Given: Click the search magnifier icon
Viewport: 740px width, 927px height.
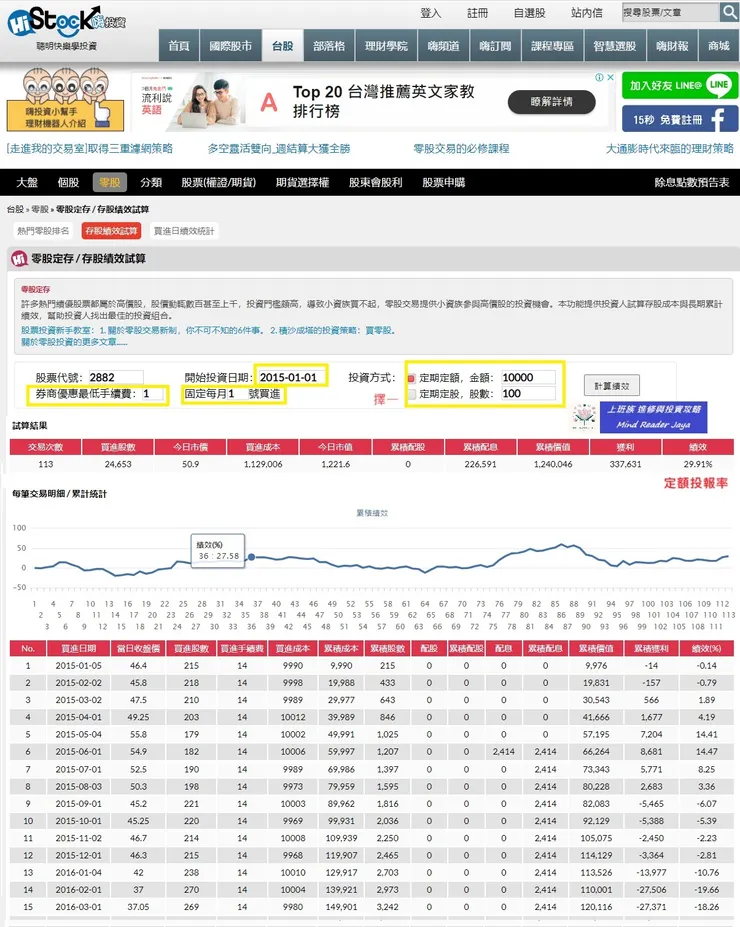Looking at the screenshot, I should 729,12.
